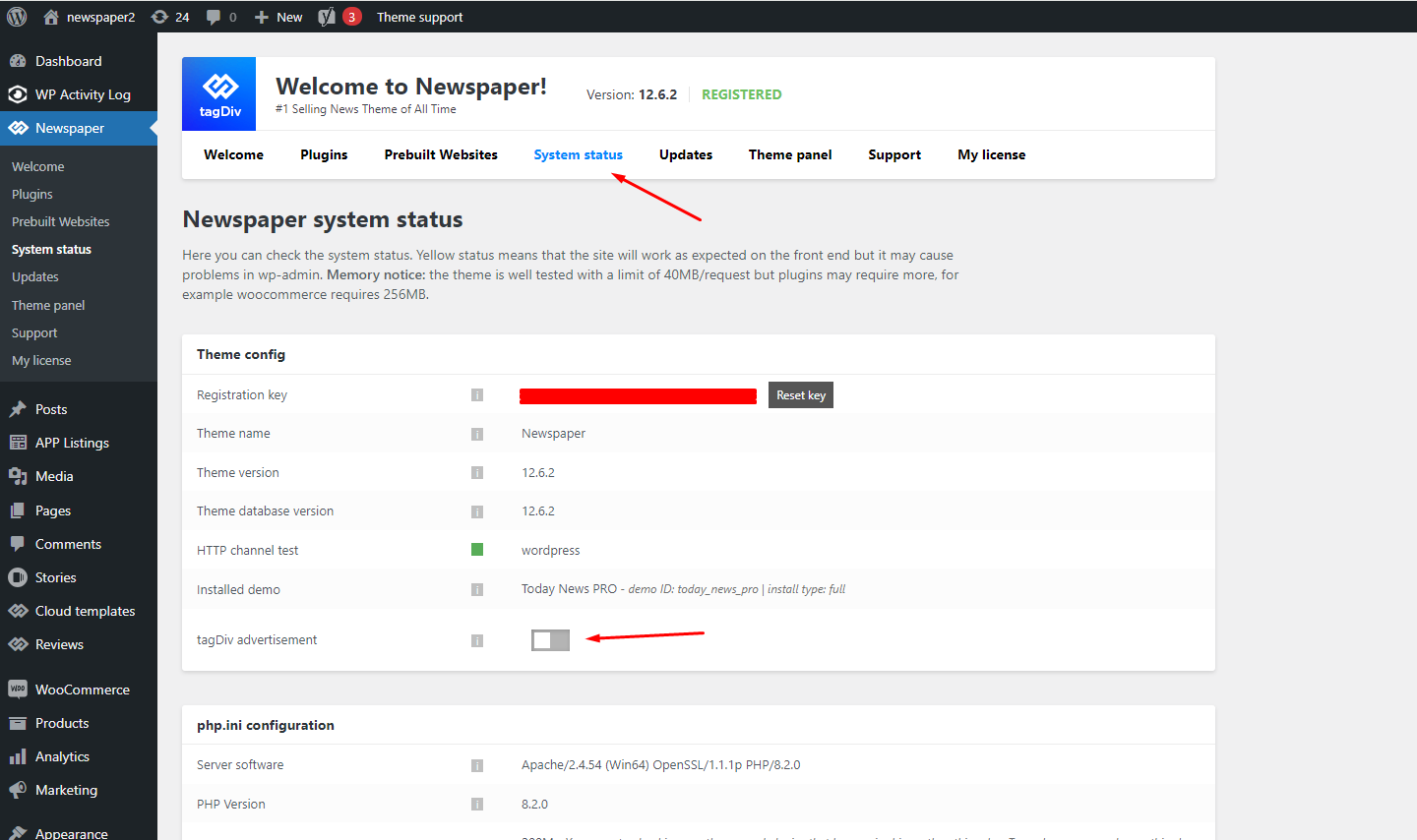Click the WooCommerce icon
The image size is (1417, 840).
pos(18,690)
